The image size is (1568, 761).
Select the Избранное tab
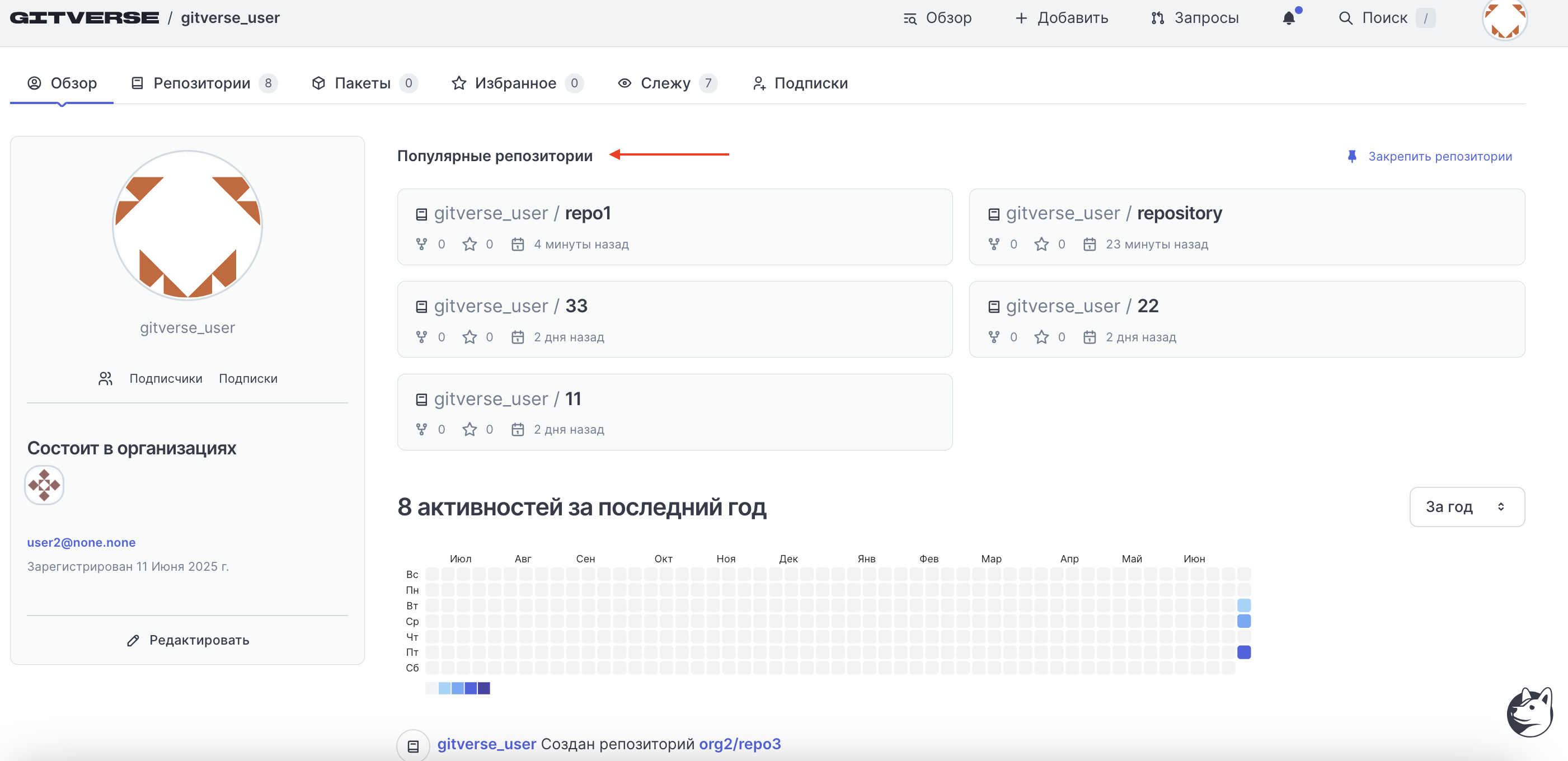515,83
